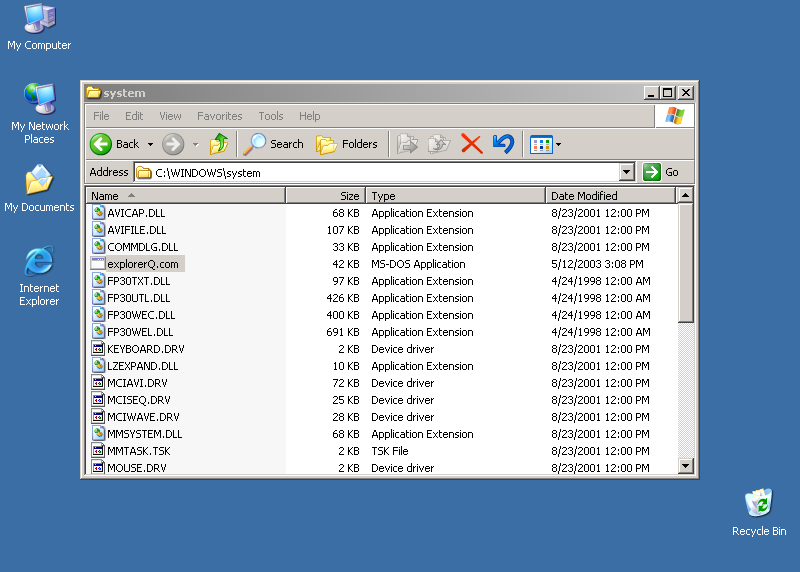Click the 107 KB size value
Screen dimensions: 800x572
tap(342, 230)
